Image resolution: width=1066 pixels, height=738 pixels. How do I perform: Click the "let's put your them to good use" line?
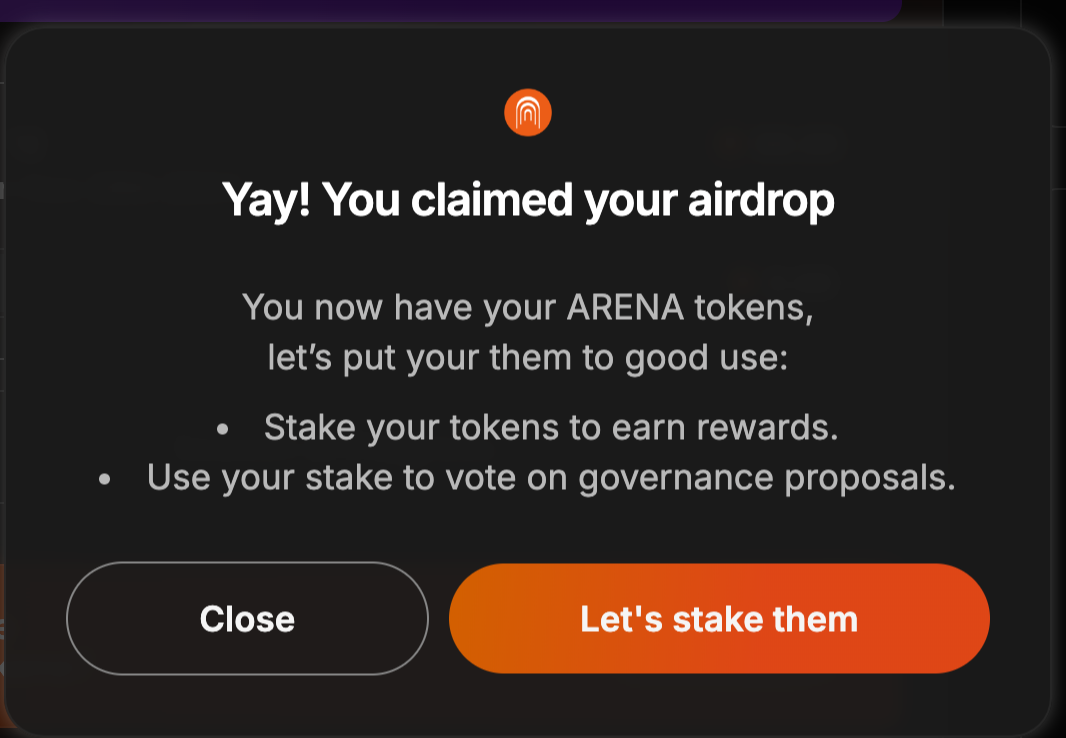[528, 358]
